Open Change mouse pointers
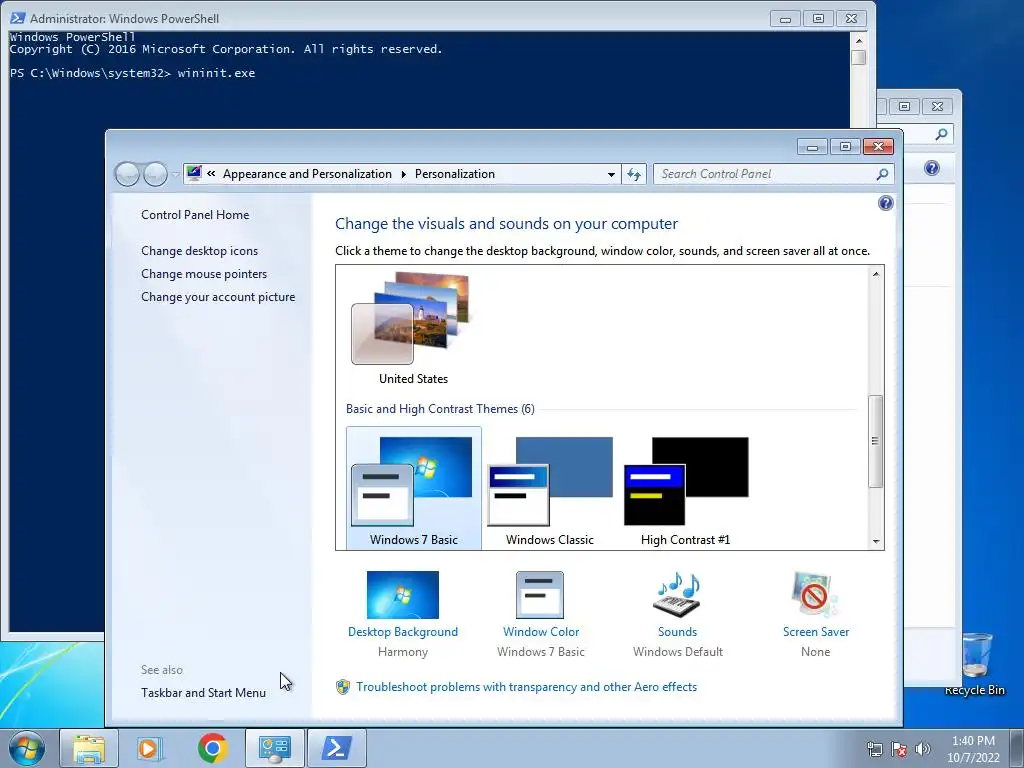This screenshot has height=768, width=1024. (204, 274)
